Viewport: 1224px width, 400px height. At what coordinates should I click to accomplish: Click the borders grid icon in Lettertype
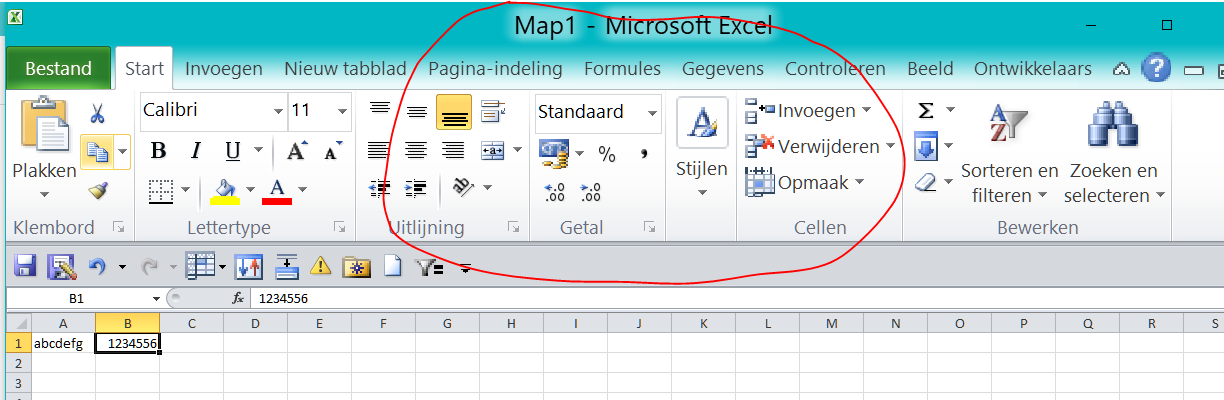tap(160, 189)
